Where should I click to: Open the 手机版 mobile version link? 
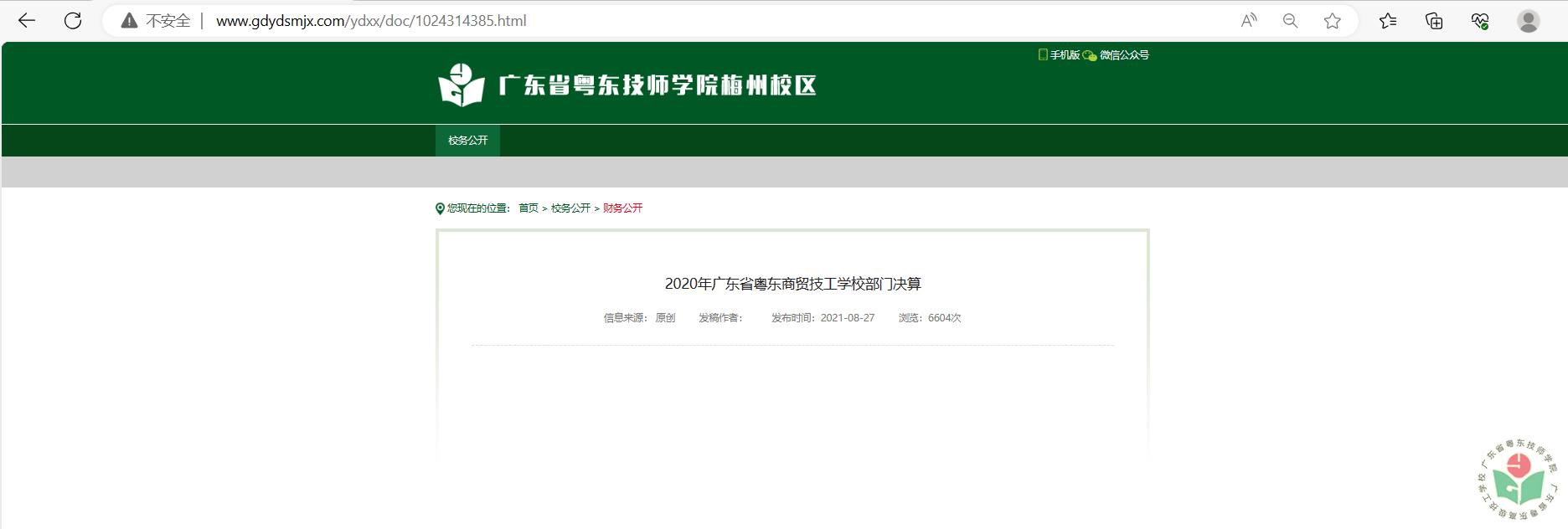1060,55
